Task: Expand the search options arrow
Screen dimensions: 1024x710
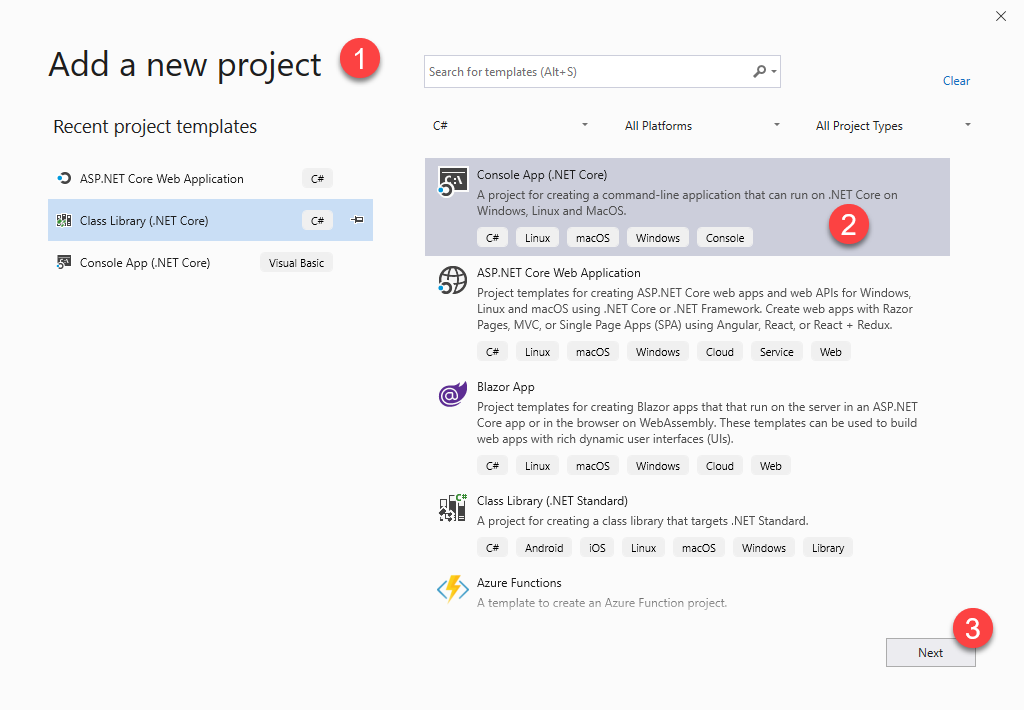Action: click(774, 71)
